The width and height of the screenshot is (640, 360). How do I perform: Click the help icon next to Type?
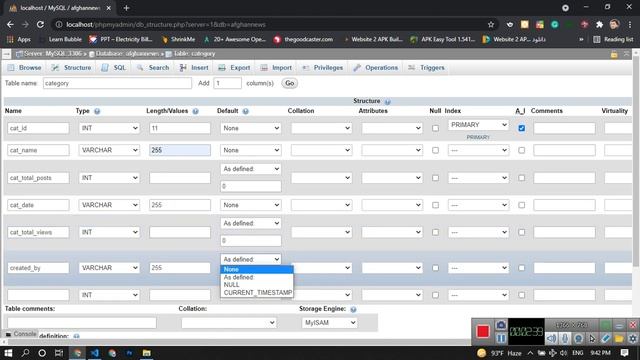click(97, 111)
